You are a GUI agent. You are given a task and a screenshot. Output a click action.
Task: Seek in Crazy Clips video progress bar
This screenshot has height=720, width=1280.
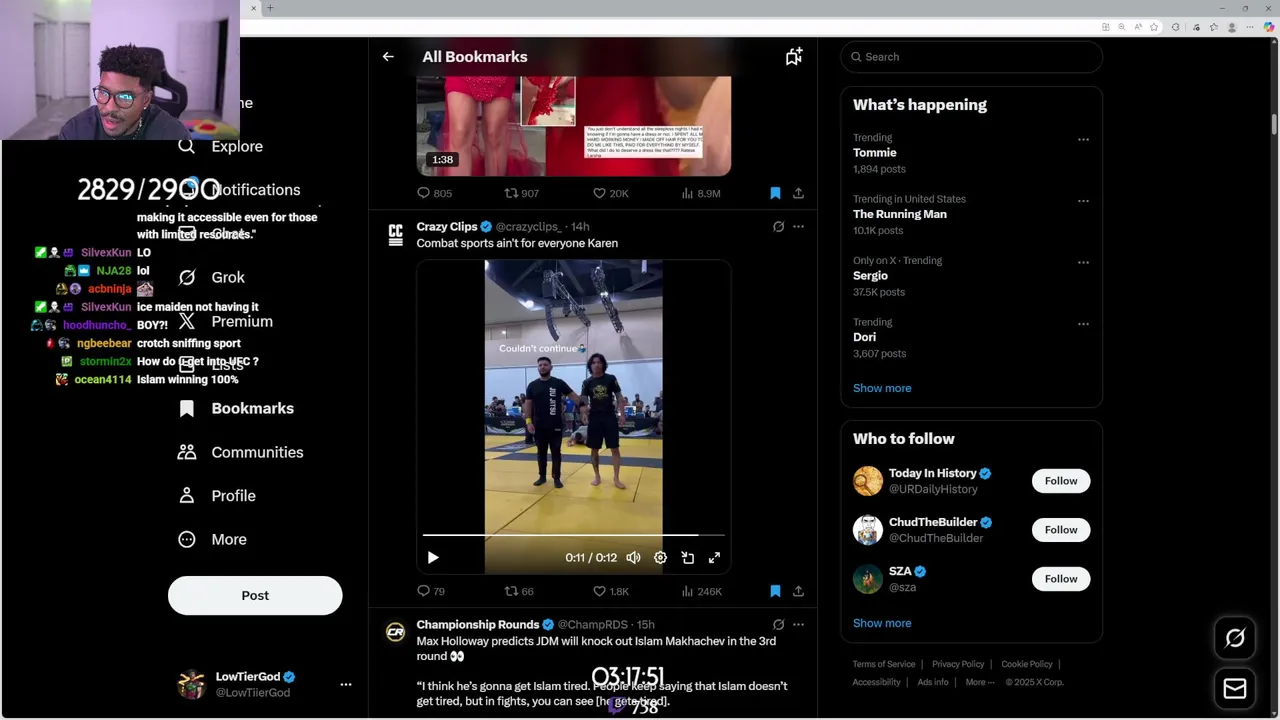click(573, 535)
